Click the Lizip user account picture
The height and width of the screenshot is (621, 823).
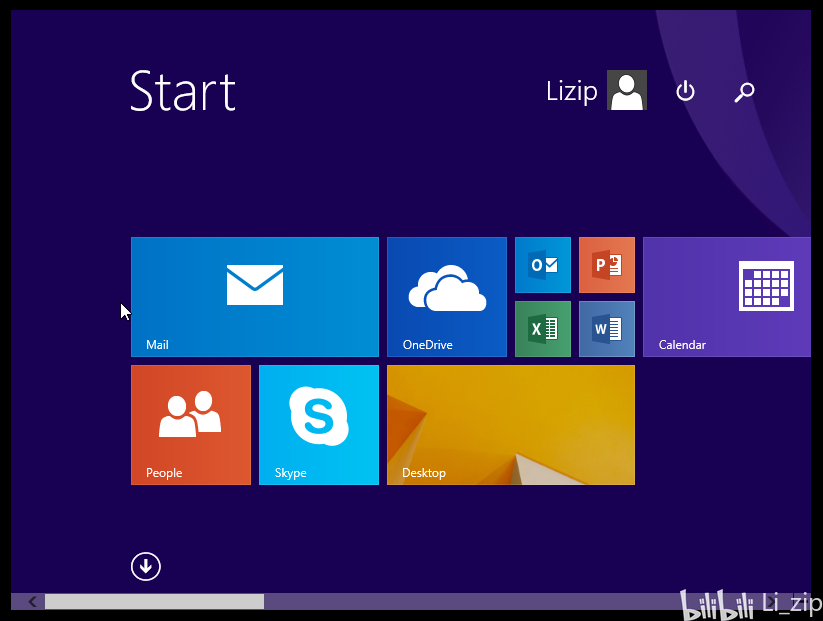[x=627, y=90]
